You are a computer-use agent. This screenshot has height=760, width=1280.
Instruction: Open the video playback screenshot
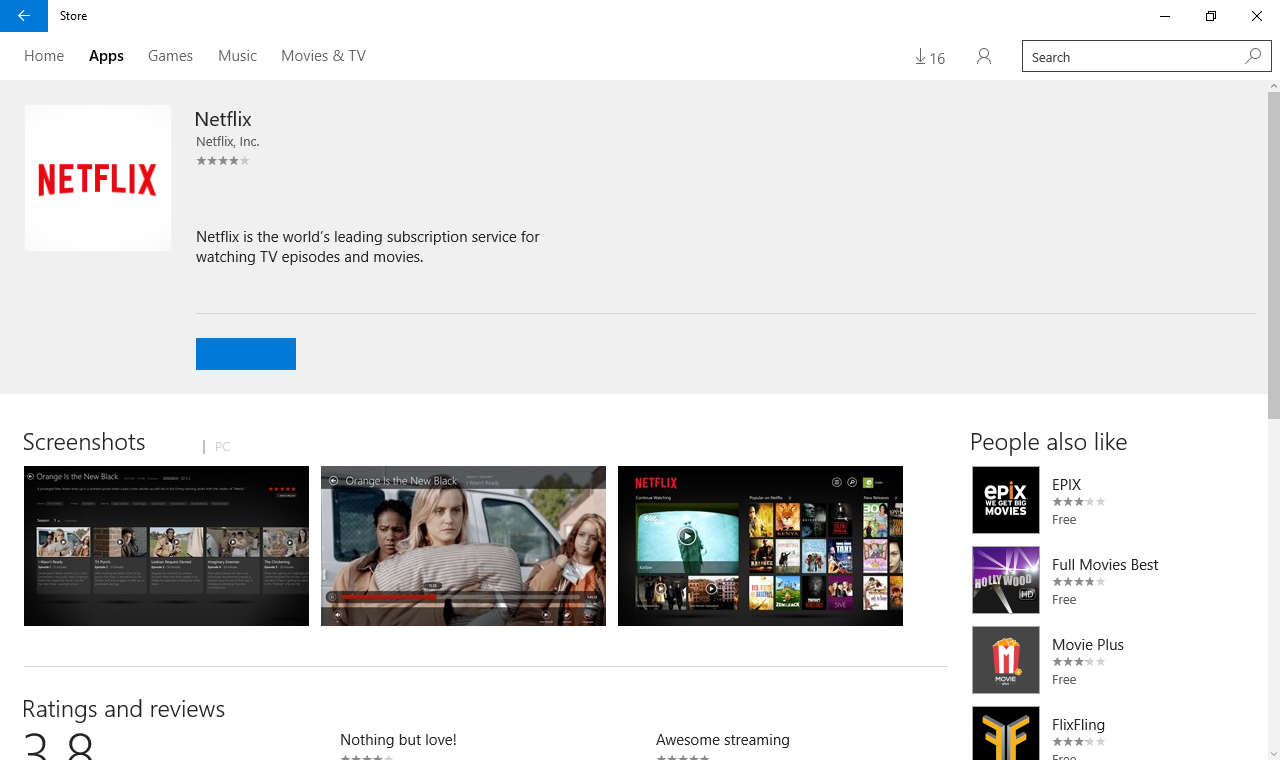click(463, 546)
